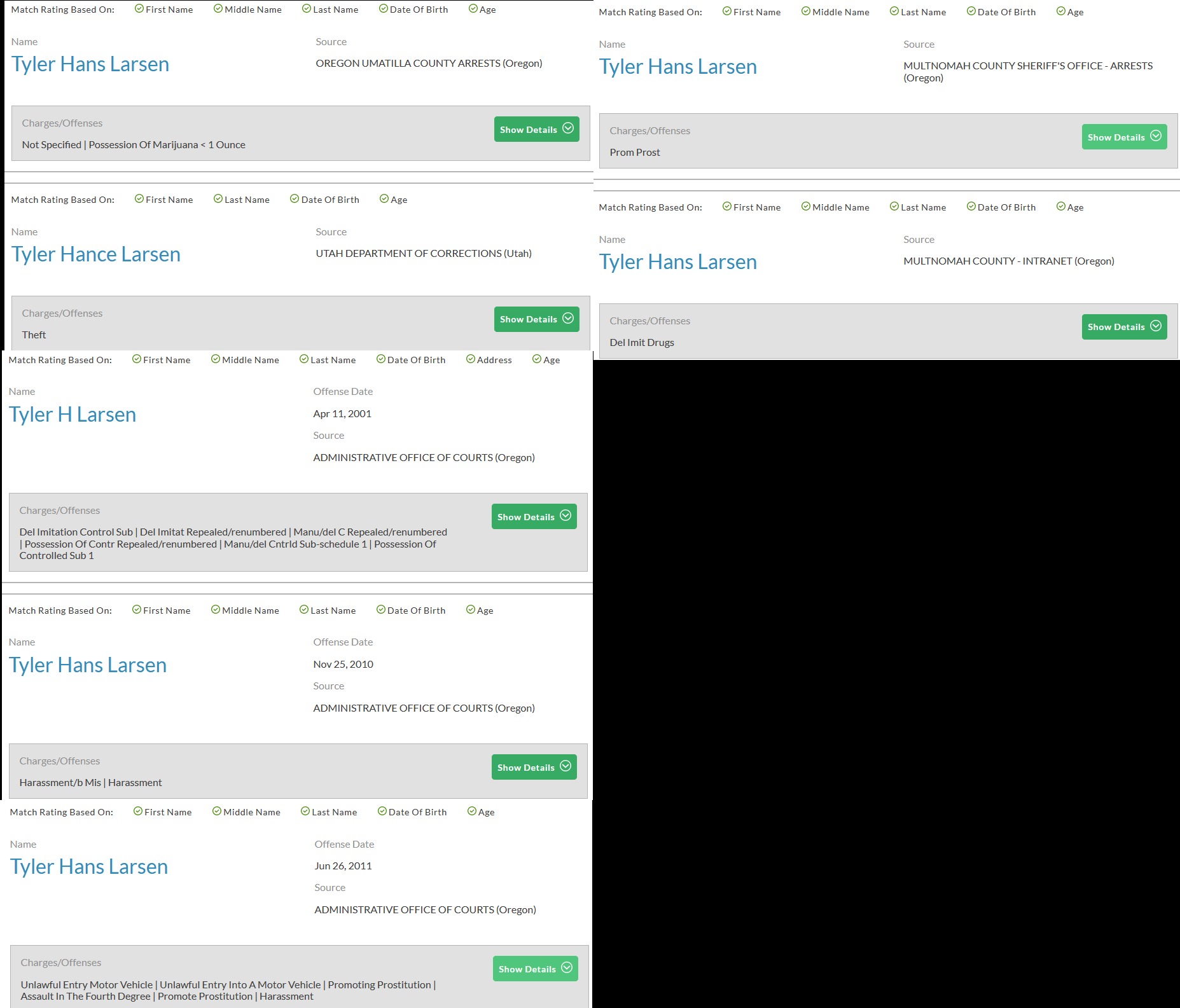Click chevron icon on Del Imit Drugs details
Screen dimensions: 1180x1008
point(1156,326)
